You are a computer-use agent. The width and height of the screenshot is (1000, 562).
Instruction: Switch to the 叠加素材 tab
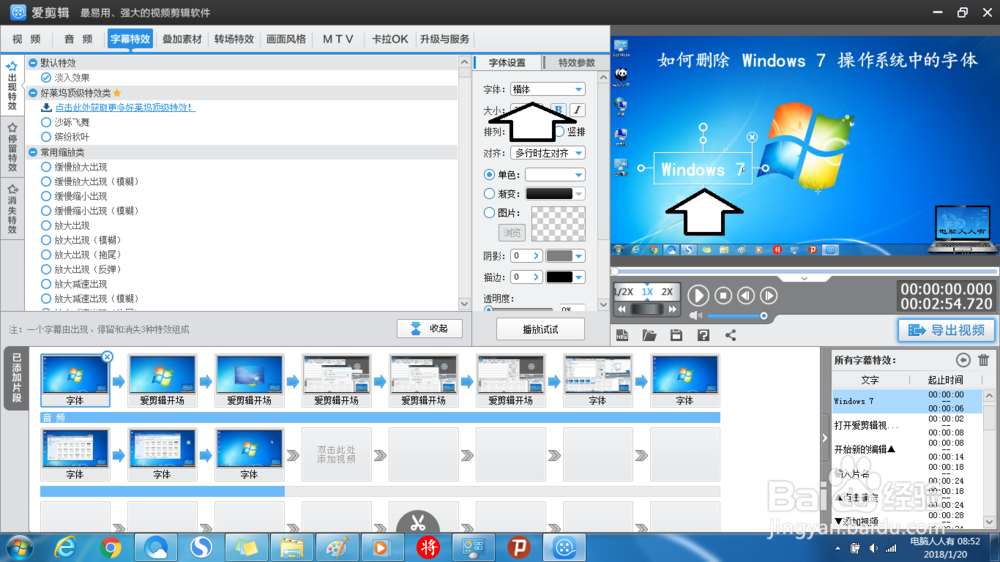(182, 39)
